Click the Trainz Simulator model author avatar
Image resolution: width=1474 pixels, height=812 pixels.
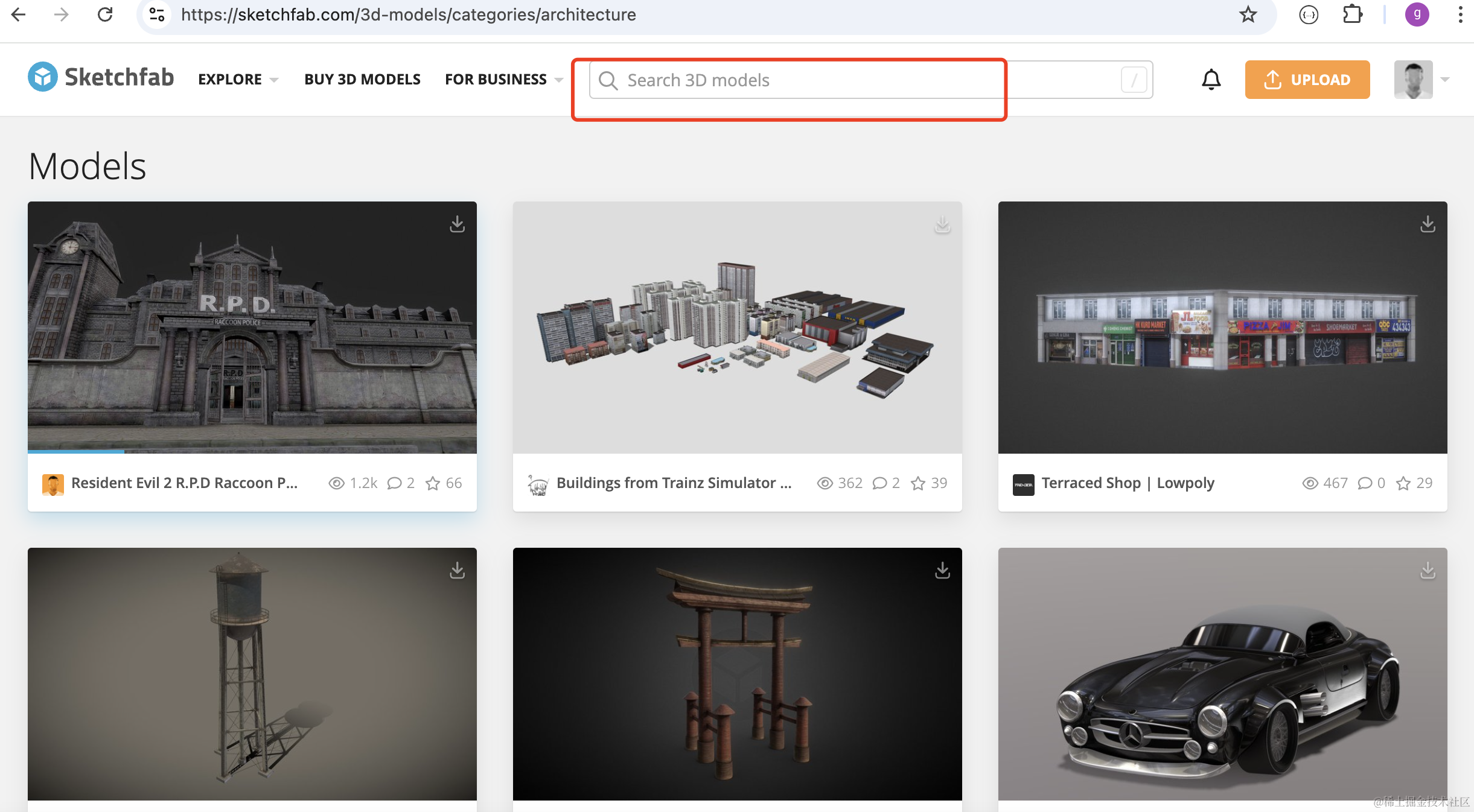click(x=538, y=484)
